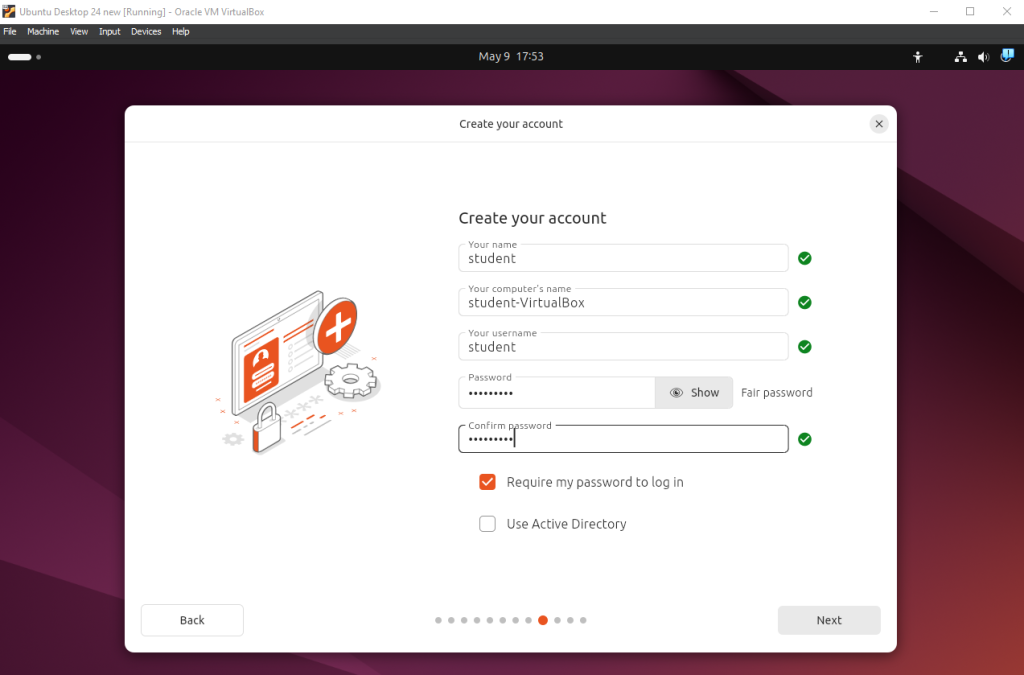Click the active orange progress dot

coord(543,620)
